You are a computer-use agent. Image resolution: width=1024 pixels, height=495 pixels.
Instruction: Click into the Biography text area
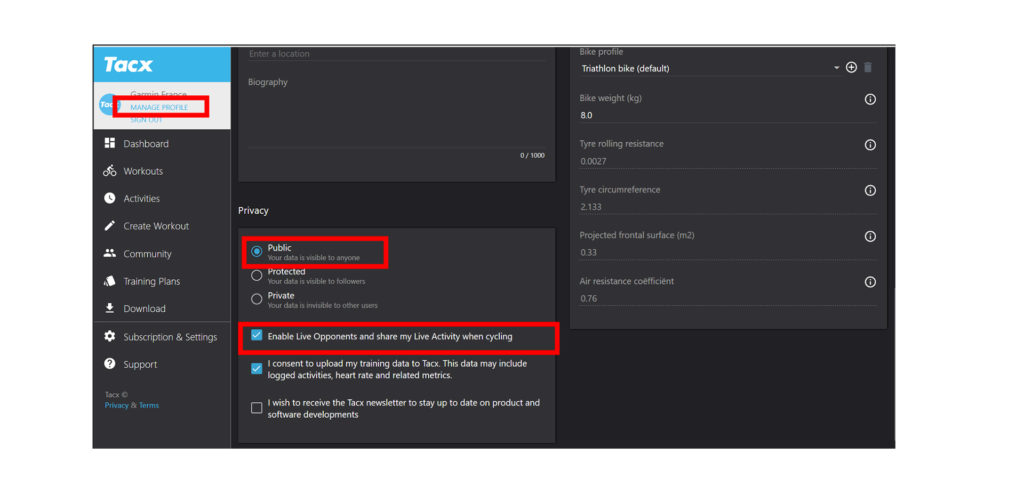coord(396,118)
